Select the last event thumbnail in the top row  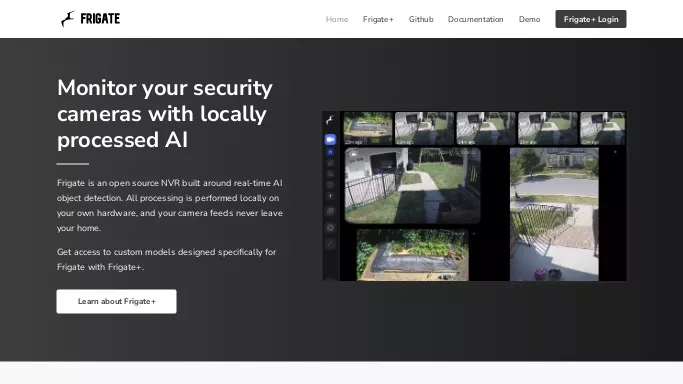point(602,128)
